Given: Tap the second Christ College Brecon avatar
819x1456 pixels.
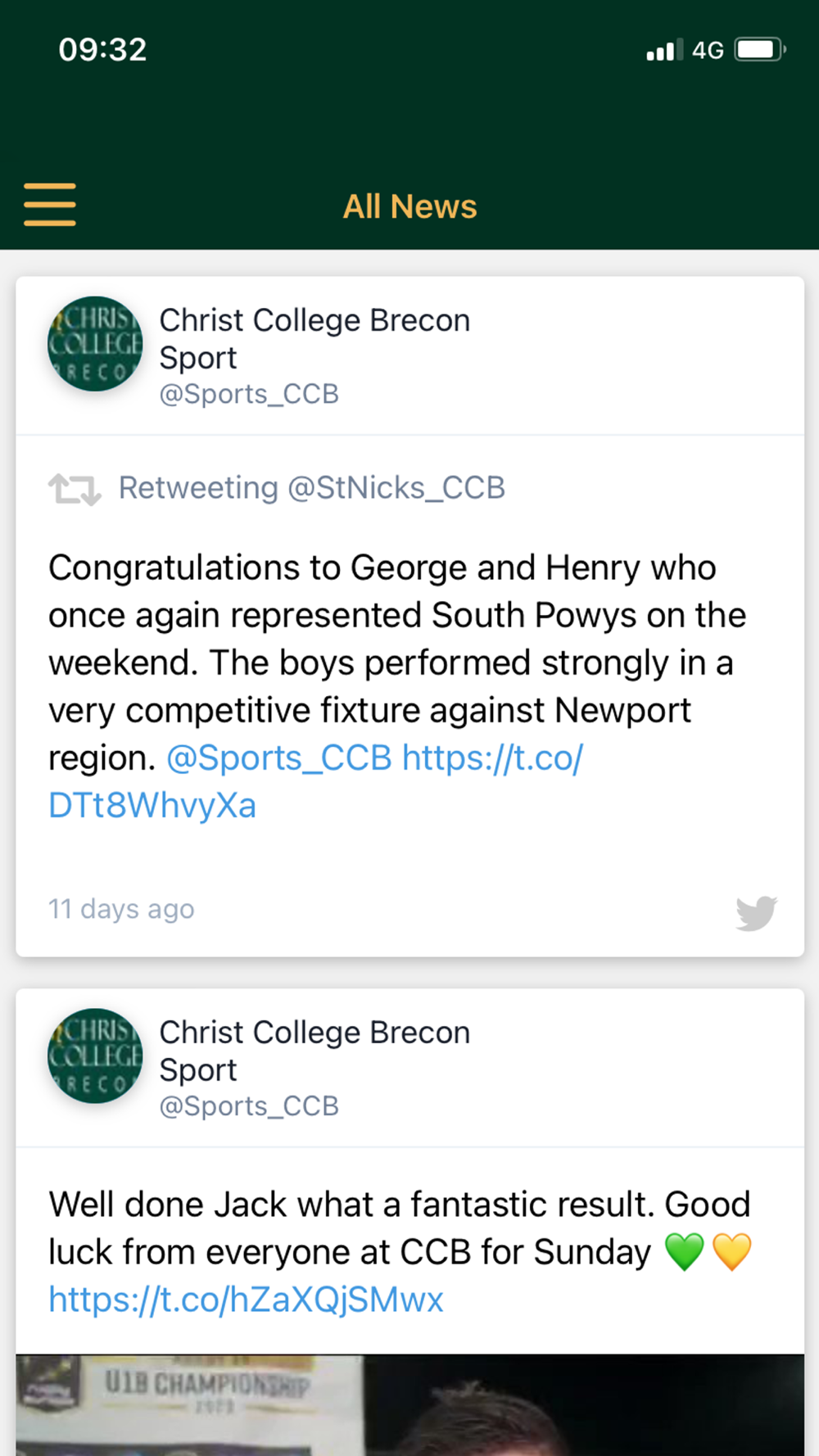Looking at the screenshot, I should 95,1056.
